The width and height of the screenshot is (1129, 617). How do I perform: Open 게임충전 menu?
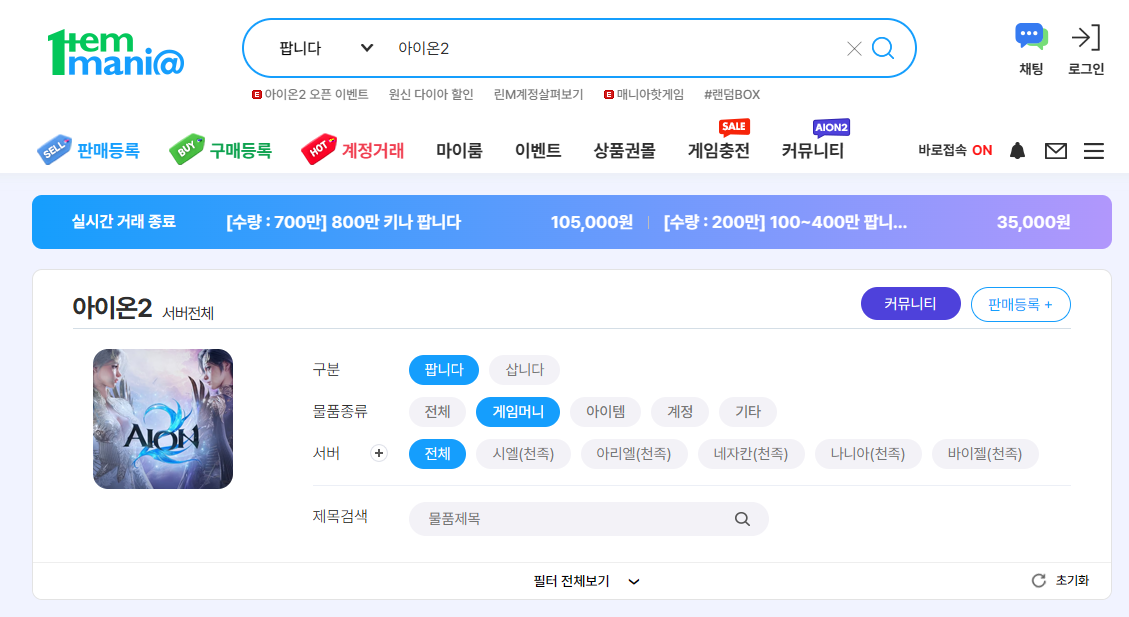point(719,150)
